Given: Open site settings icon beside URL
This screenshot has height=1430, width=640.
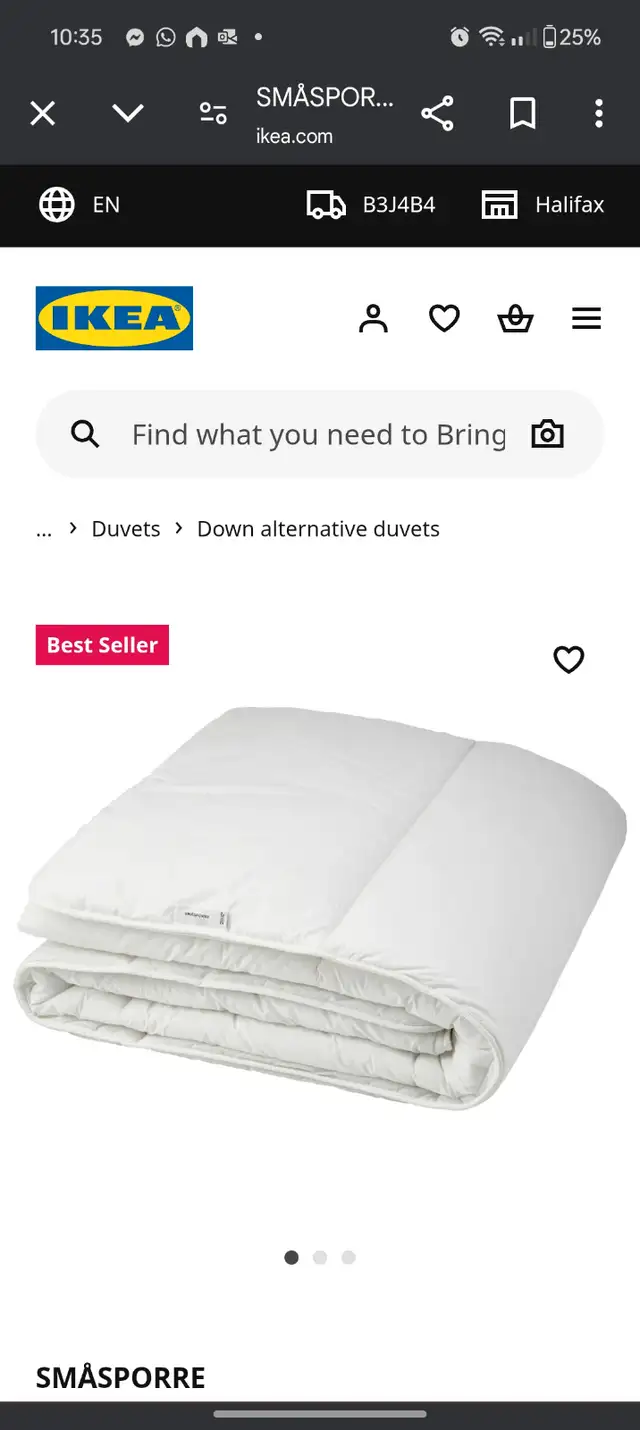Looking at the screenshot, I should click(213, 113).
